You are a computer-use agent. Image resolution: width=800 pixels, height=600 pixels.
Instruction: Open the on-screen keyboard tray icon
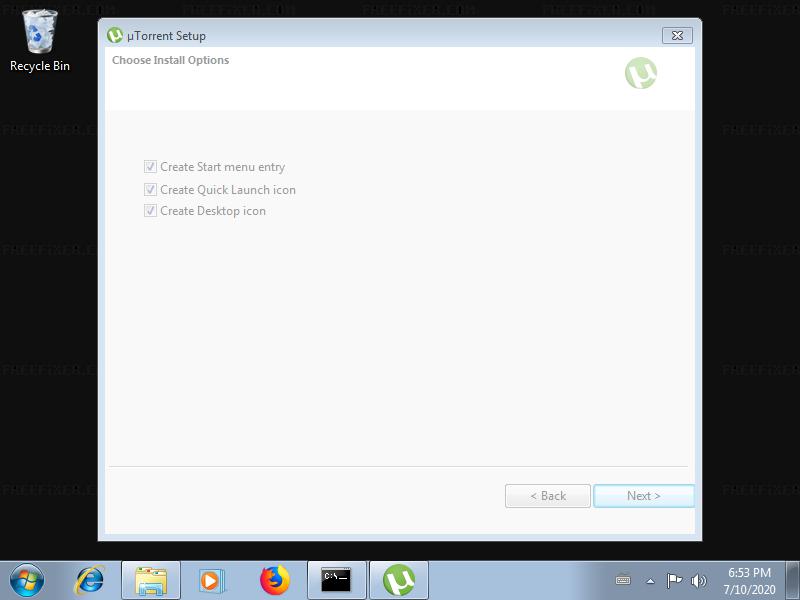tap(623, 580)
